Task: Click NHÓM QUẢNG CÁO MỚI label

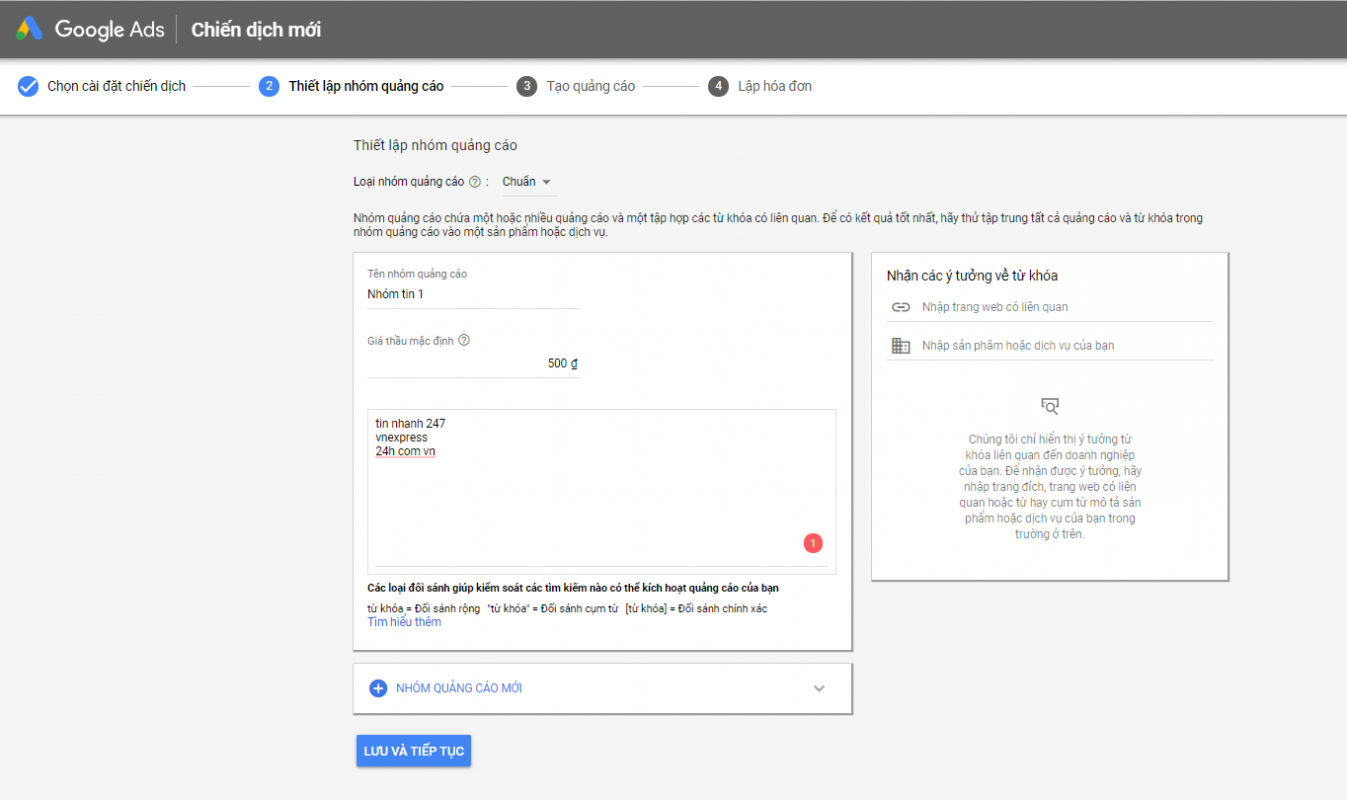Action: tap(459, 688)
